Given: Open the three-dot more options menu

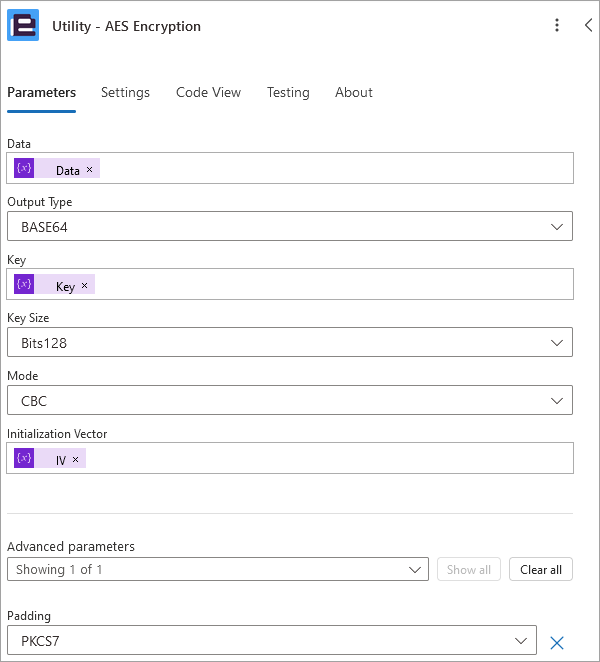Looking at the screenshot, I should (557, 26).
